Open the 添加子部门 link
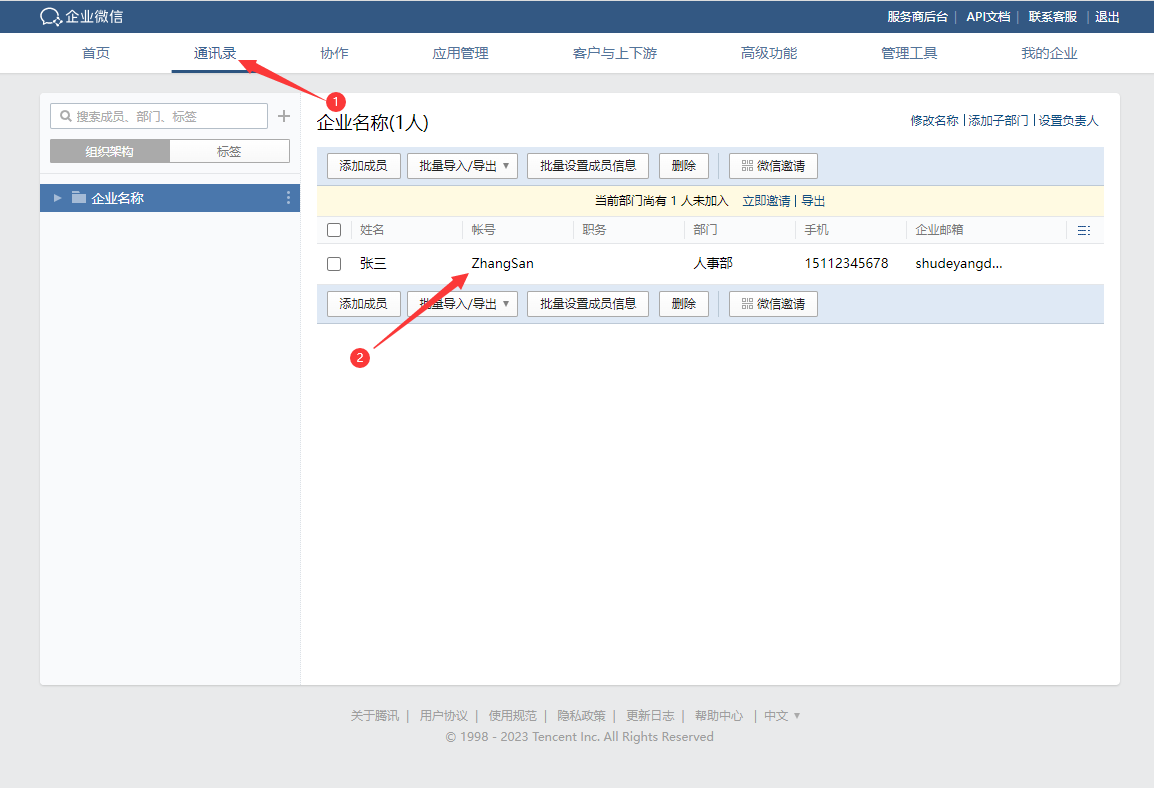This screenshot has width=1154, height=788. pyautogui.click(x=998, y=121)
